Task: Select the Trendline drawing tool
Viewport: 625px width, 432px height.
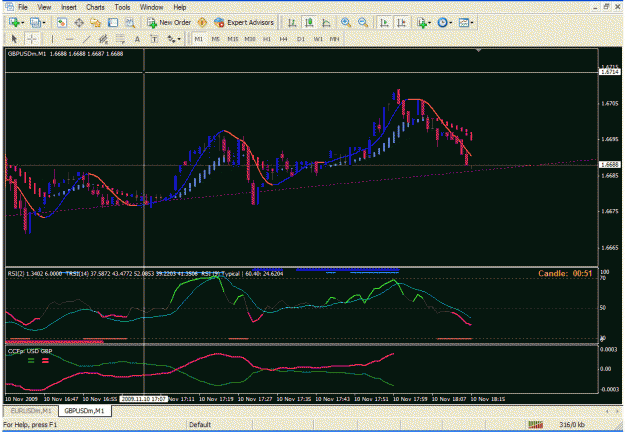Action: (x=86, y=39)
